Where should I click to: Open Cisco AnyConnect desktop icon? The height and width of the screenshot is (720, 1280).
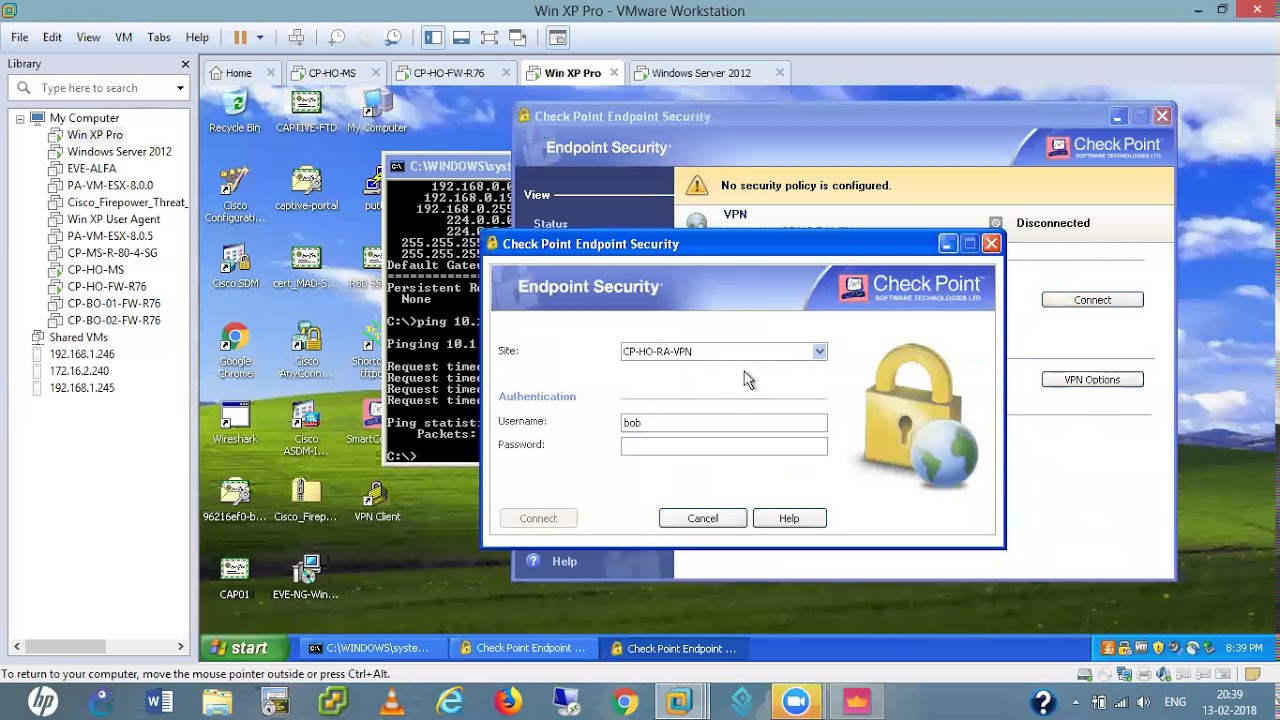tap(306, 350)
